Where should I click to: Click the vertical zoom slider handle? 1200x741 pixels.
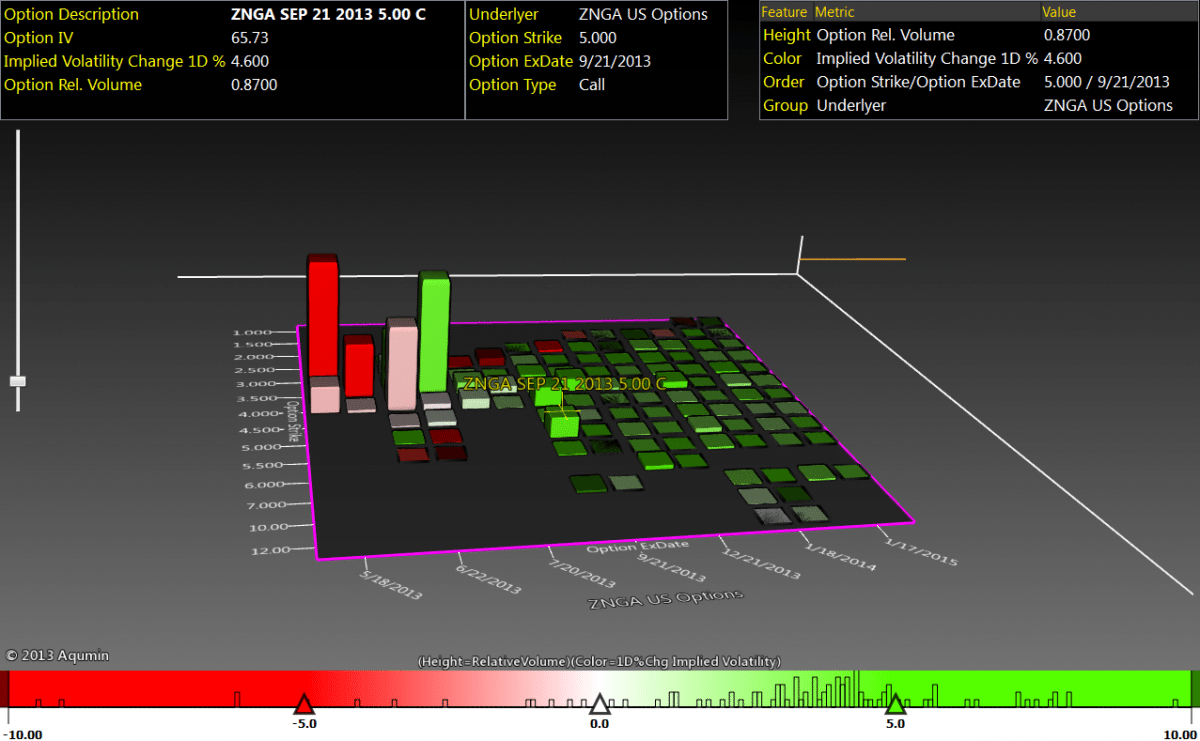pos(17,381)
